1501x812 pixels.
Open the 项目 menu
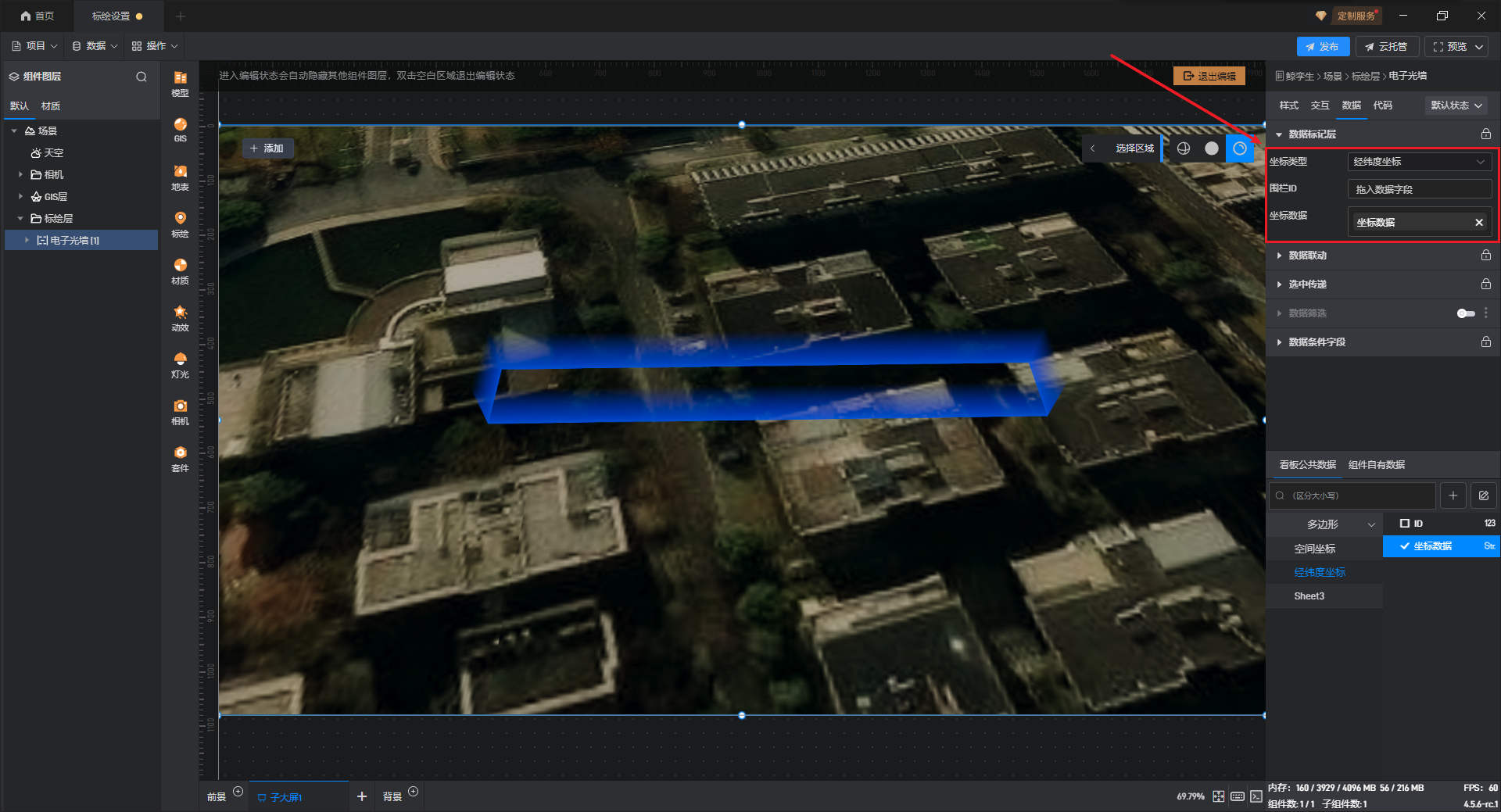[x=34, y=46]
